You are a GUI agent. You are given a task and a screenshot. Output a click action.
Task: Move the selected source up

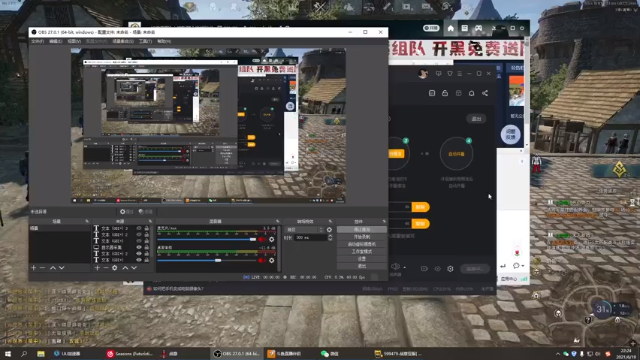tap(125, 268)
